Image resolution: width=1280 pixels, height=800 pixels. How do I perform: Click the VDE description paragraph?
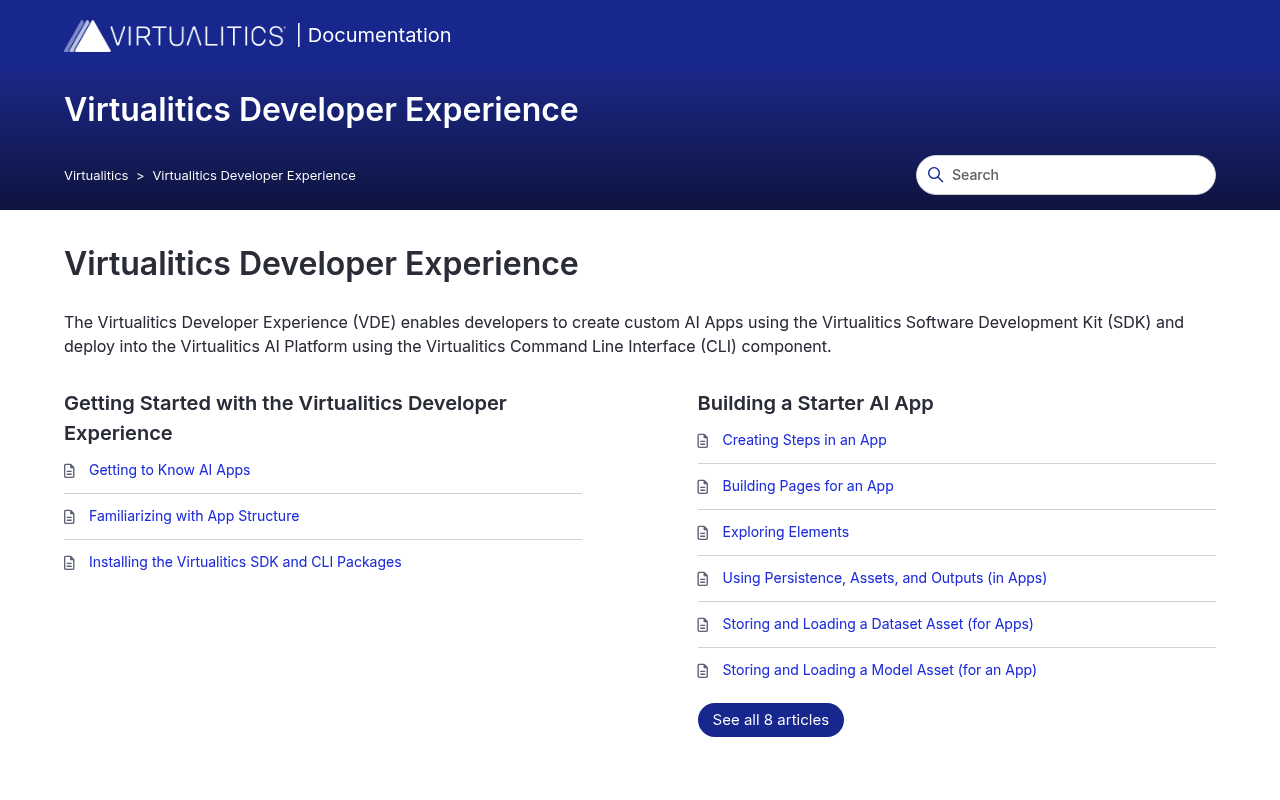click(624, 334)
